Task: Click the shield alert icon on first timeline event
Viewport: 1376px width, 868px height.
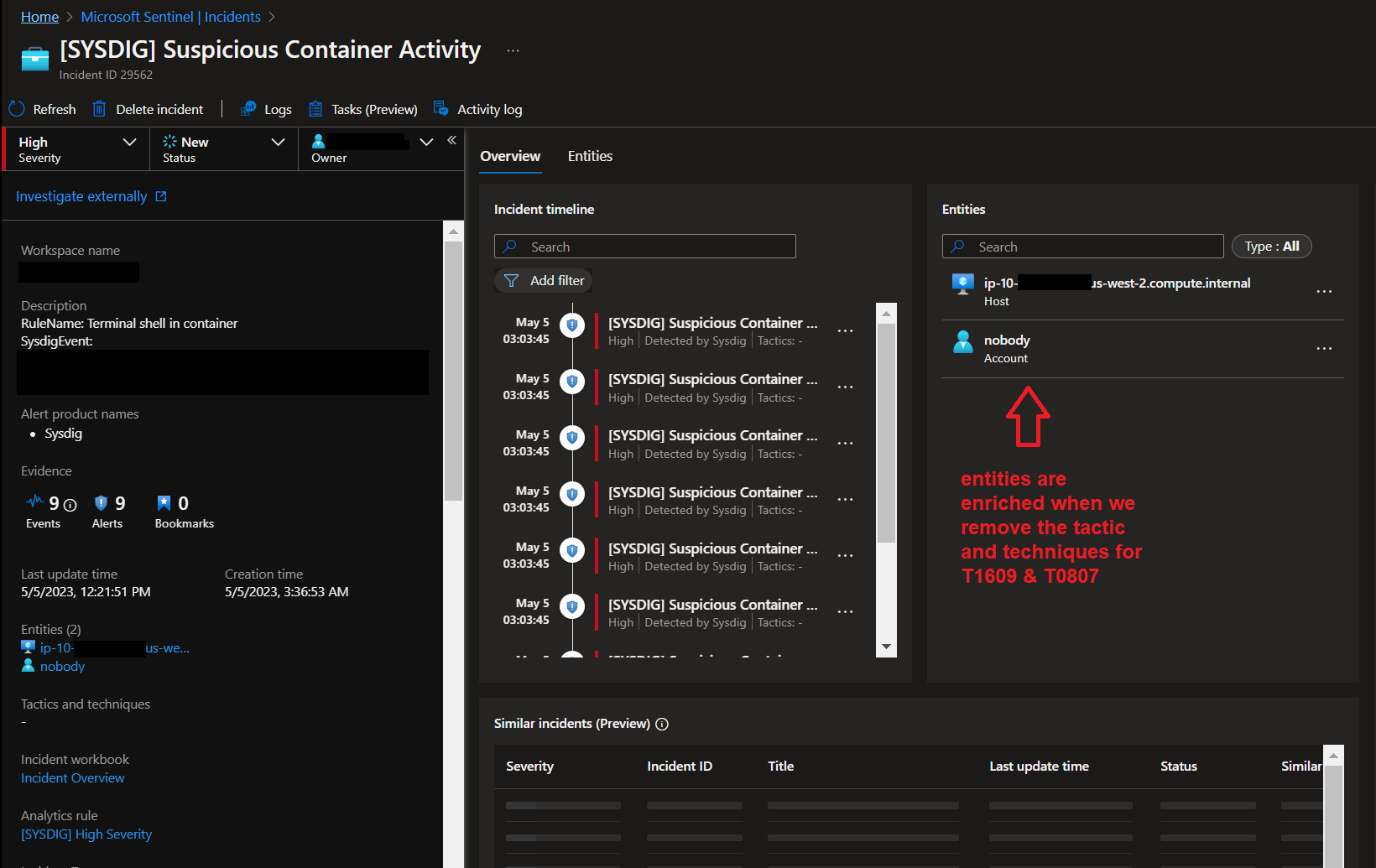Action: click(x=571, y=325)
